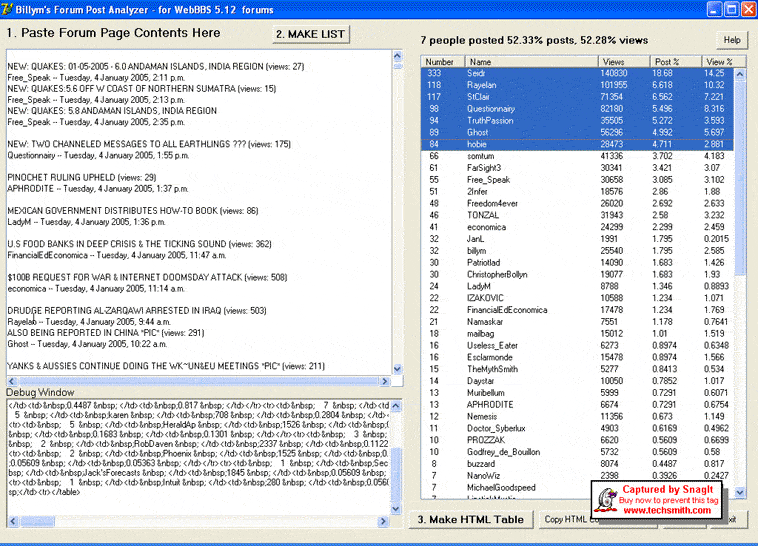Click the Debug Window scroll down arrow

(396, 509)
